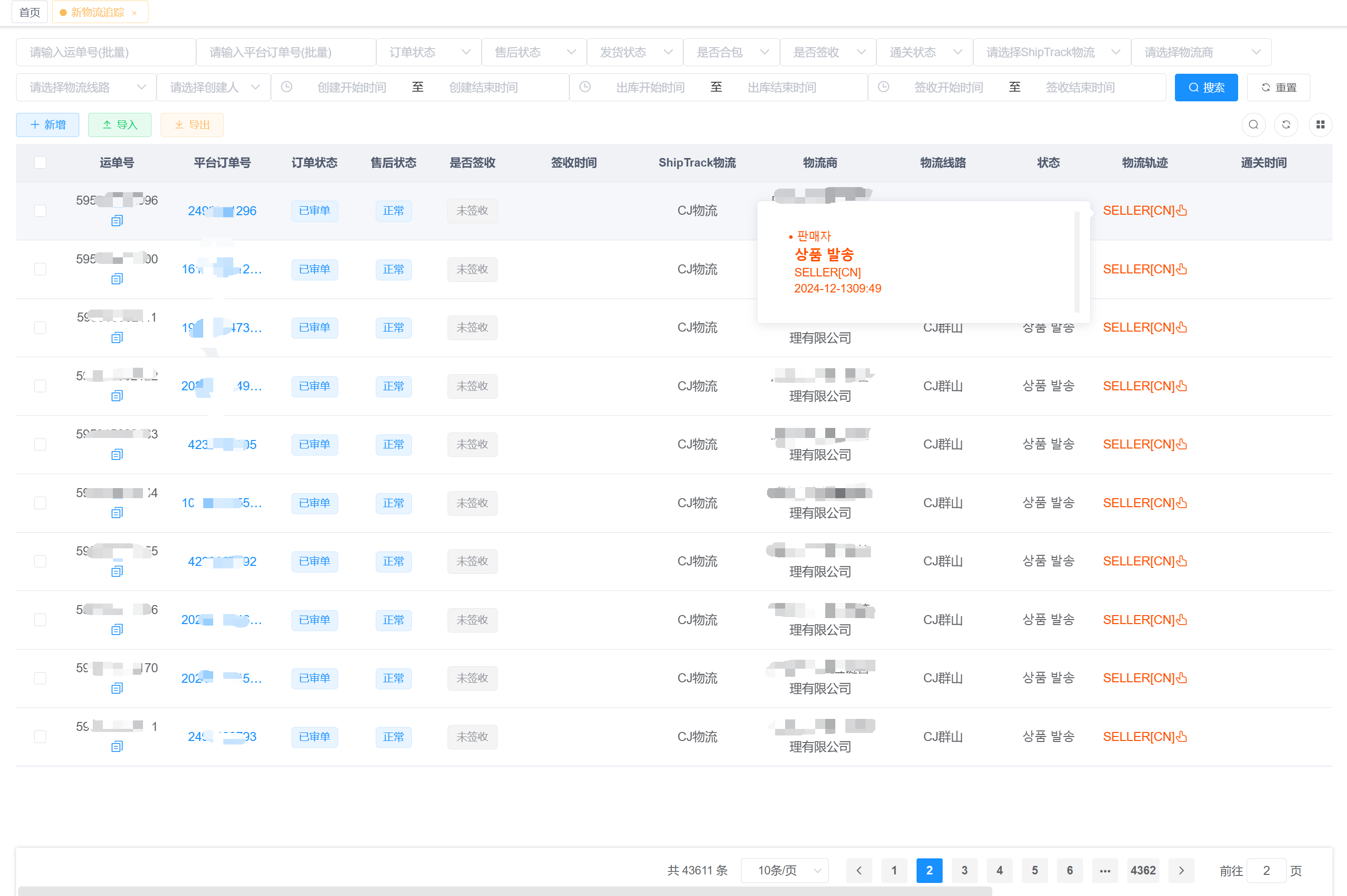This screenshot has width=1347, height=896.
Task: Click the clock icon in the 创建开始时间 field
Action: click(287, 87)
